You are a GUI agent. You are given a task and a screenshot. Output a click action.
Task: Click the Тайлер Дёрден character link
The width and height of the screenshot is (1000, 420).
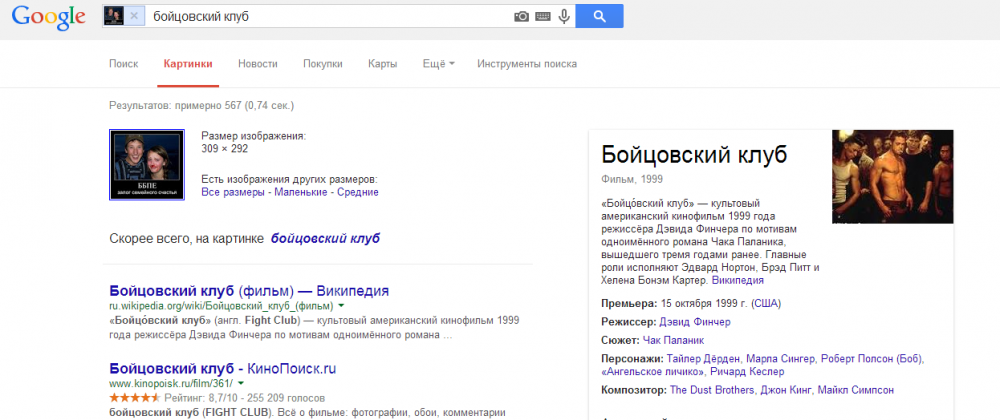pyautogui.click(x=702, y=359)
